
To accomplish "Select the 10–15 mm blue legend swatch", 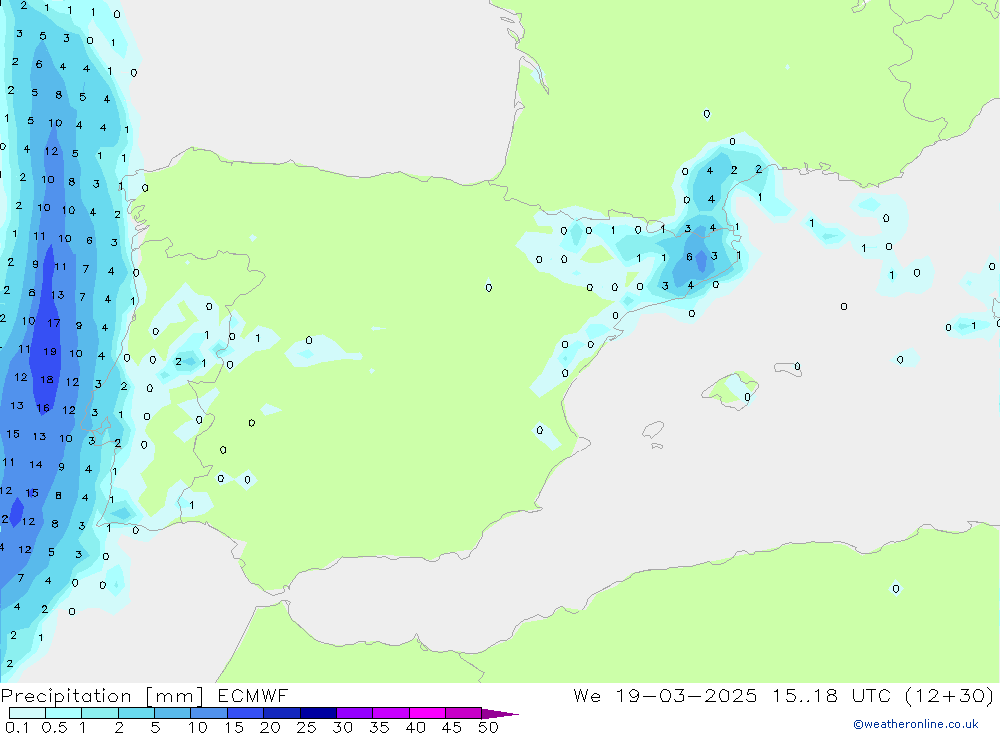I will (209, 713).
